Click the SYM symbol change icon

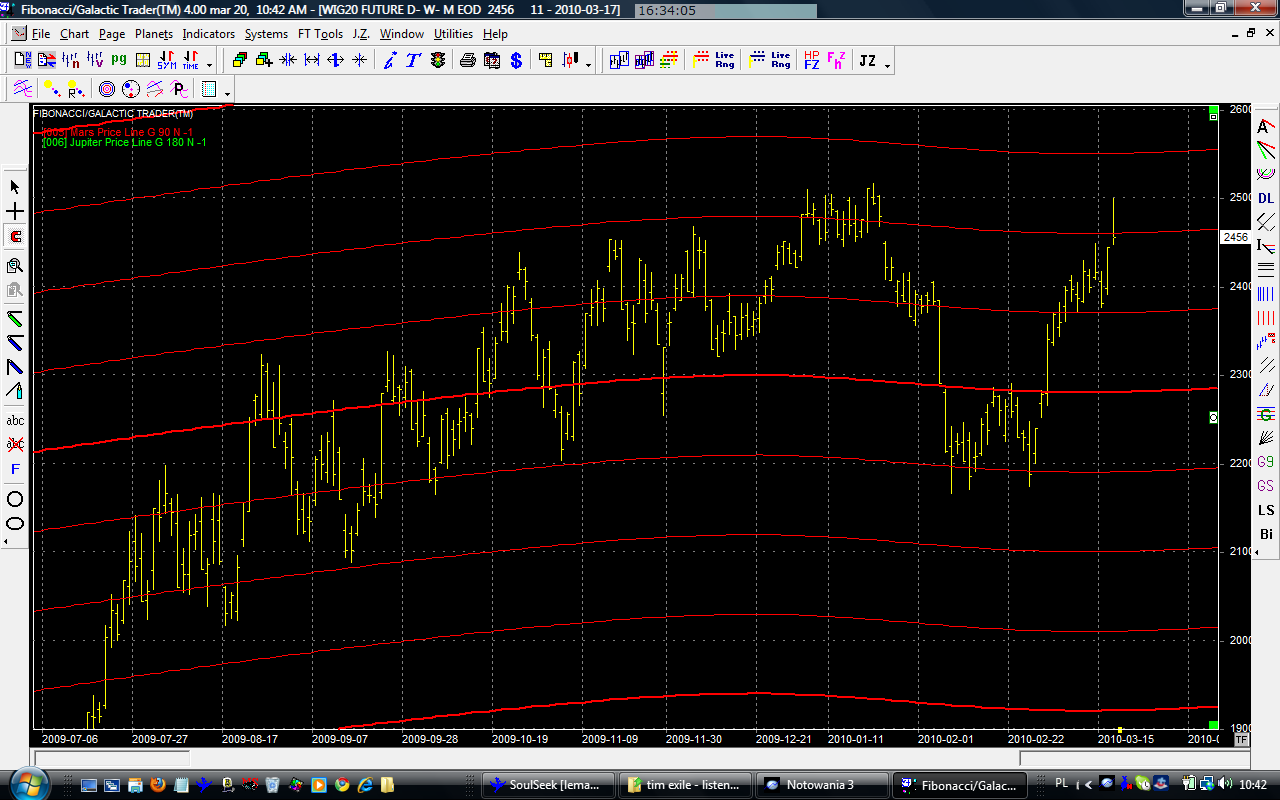coord(166,61)
